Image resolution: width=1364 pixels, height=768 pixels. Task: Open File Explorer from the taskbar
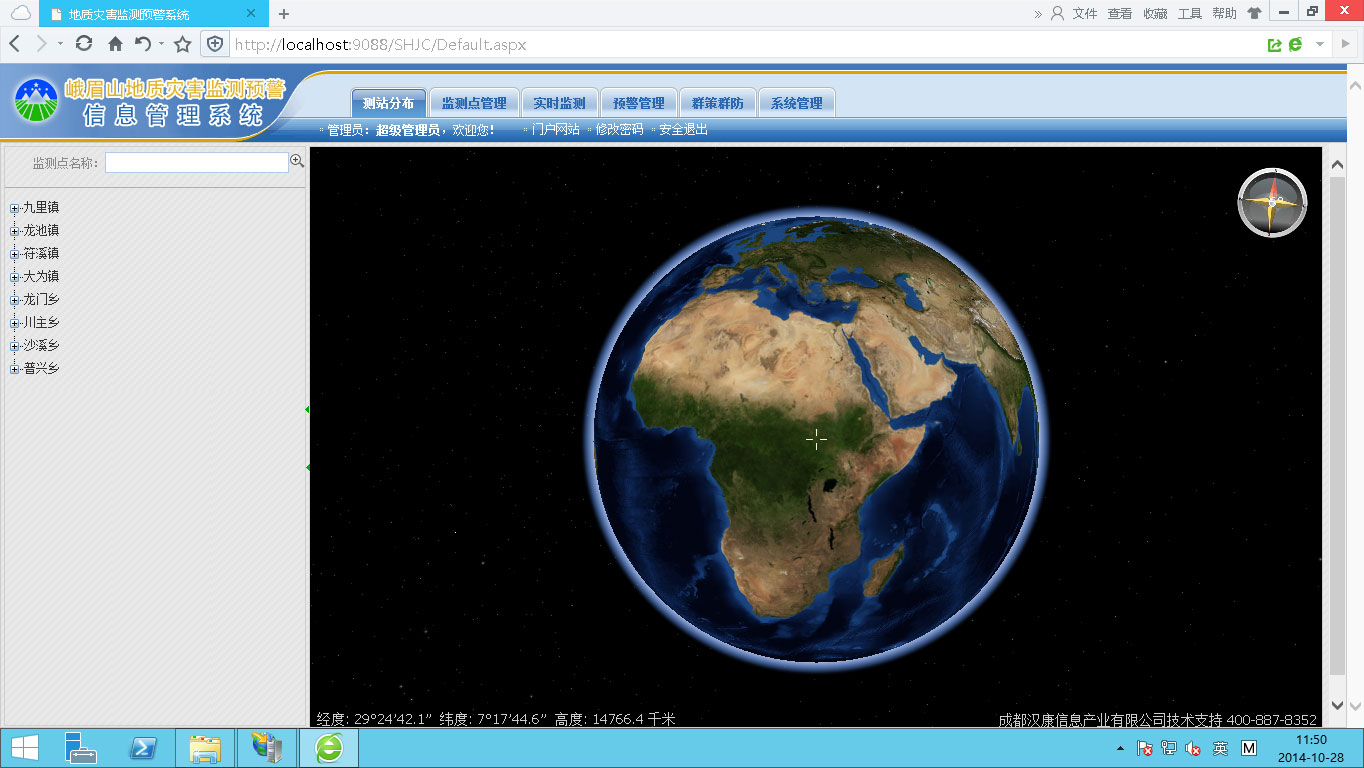[x=205, y=748]
